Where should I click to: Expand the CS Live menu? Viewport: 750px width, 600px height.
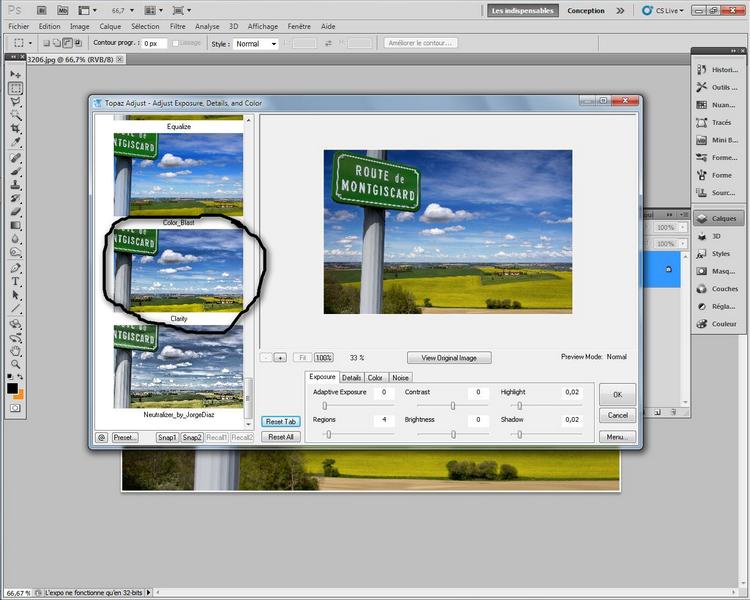click(663, 11)
